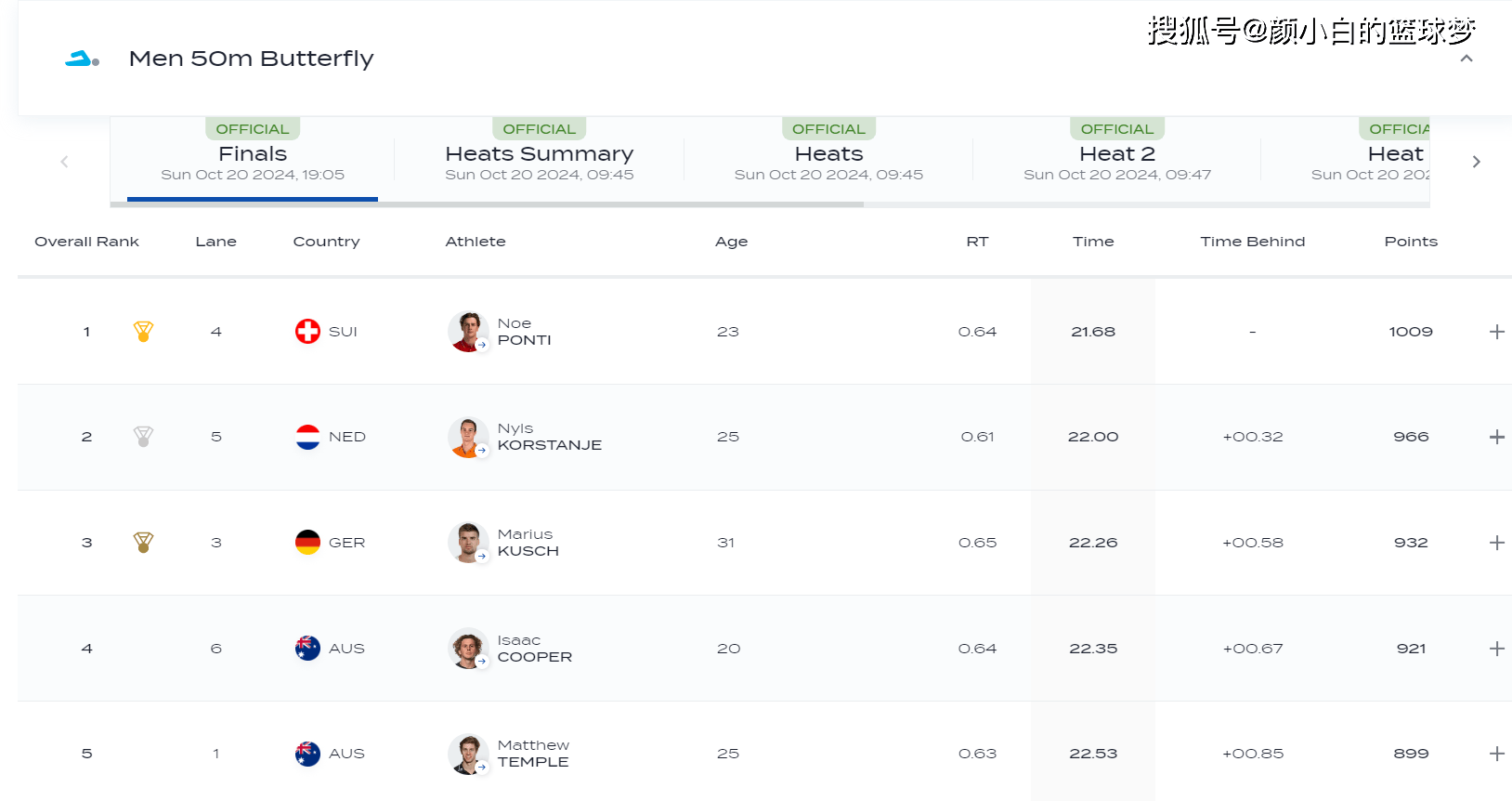Click the time behind value +00.85
This screenshot has height=801, width=1512.
coord(1253,754)
